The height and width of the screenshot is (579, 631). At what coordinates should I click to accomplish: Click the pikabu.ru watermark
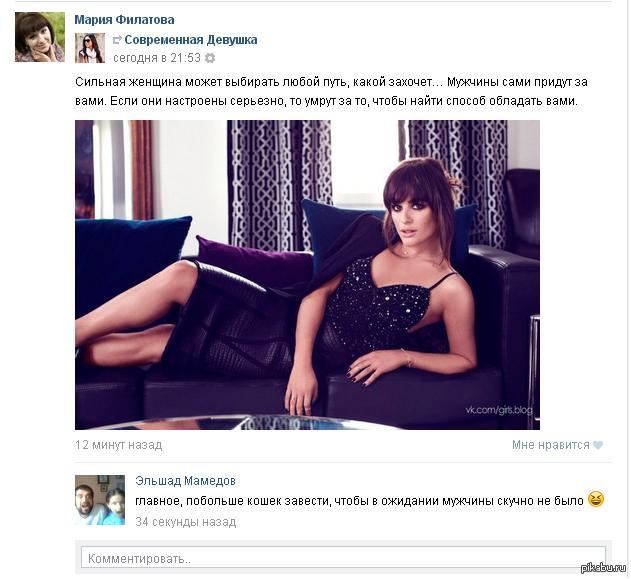(x=604, y=568)
